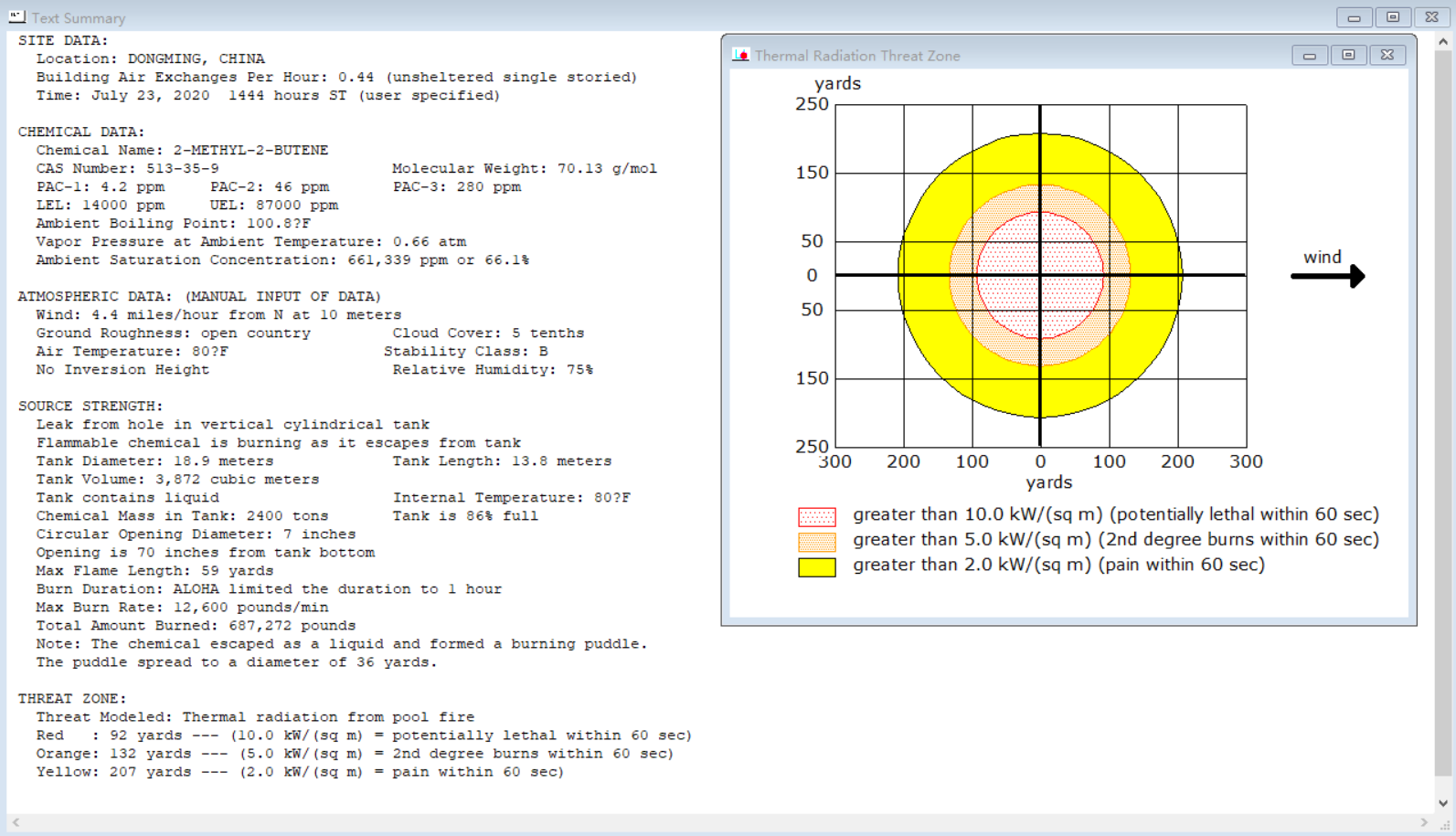
Task: Click 'Cloud Cover: 5 tenths' text
Action: (488, 333)
